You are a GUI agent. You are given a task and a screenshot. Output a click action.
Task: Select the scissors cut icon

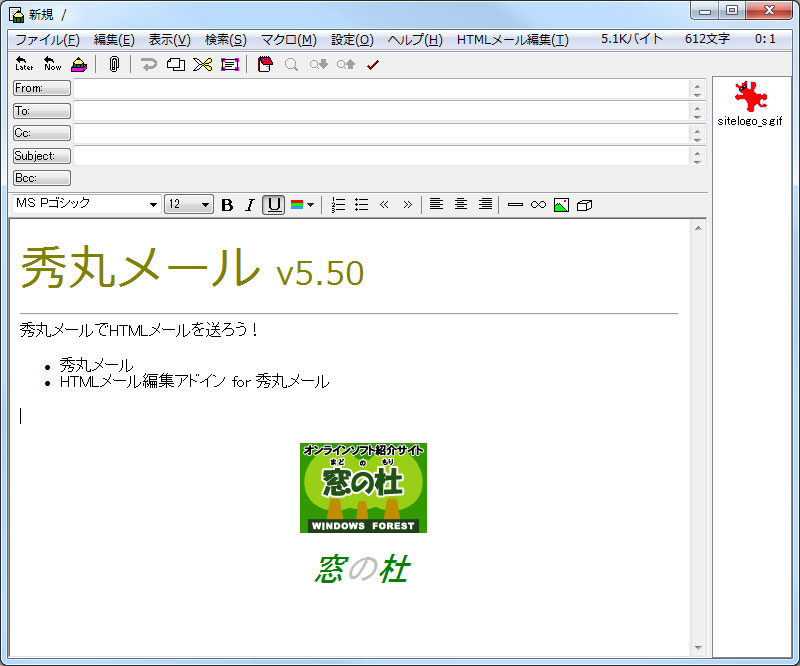tap(202, 66)
